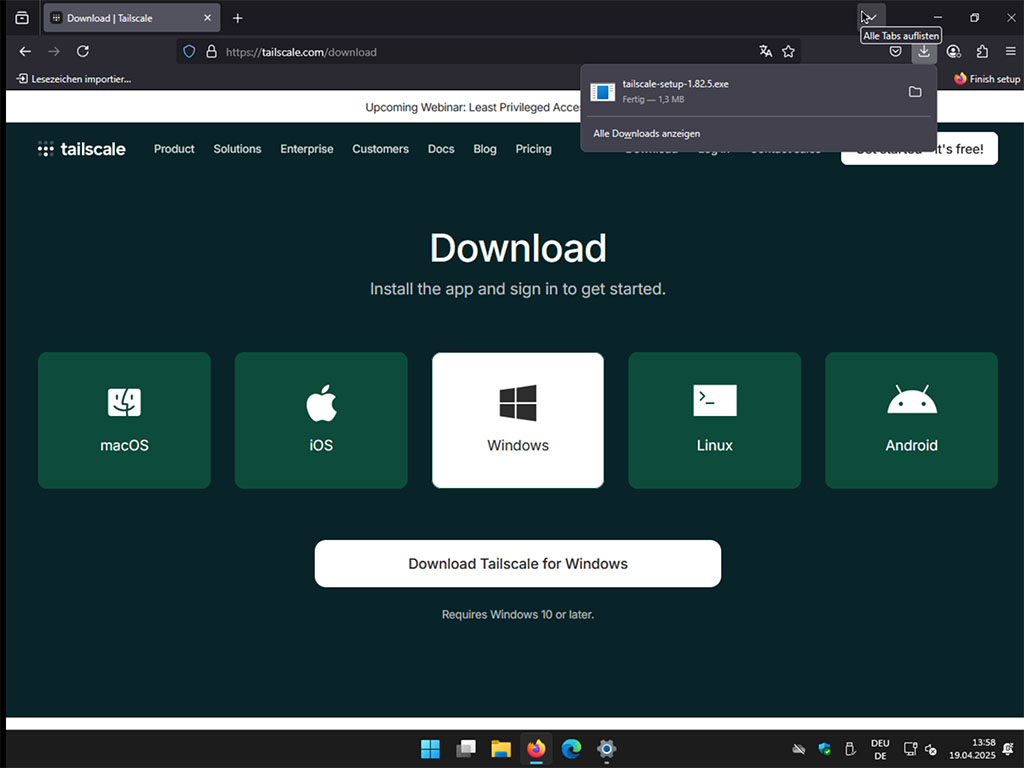Image resolution: width=1024 pixels, height=768 pixels.
Task: Click the Upcoming Webinar banner text
Action: click(472, 107)
